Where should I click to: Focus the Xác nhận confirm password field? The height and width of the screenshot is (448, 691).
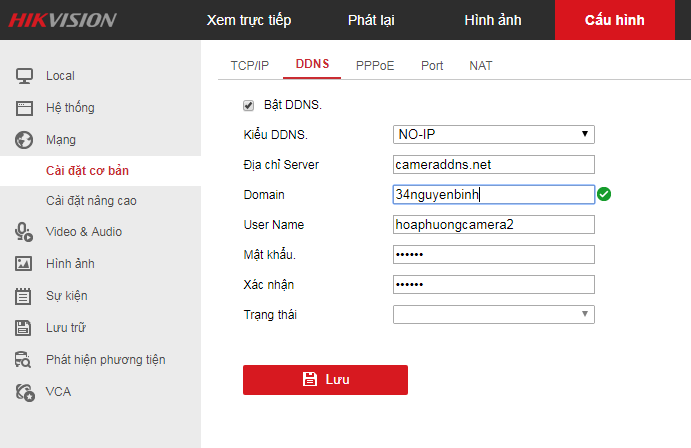click(x=494, y=284)
